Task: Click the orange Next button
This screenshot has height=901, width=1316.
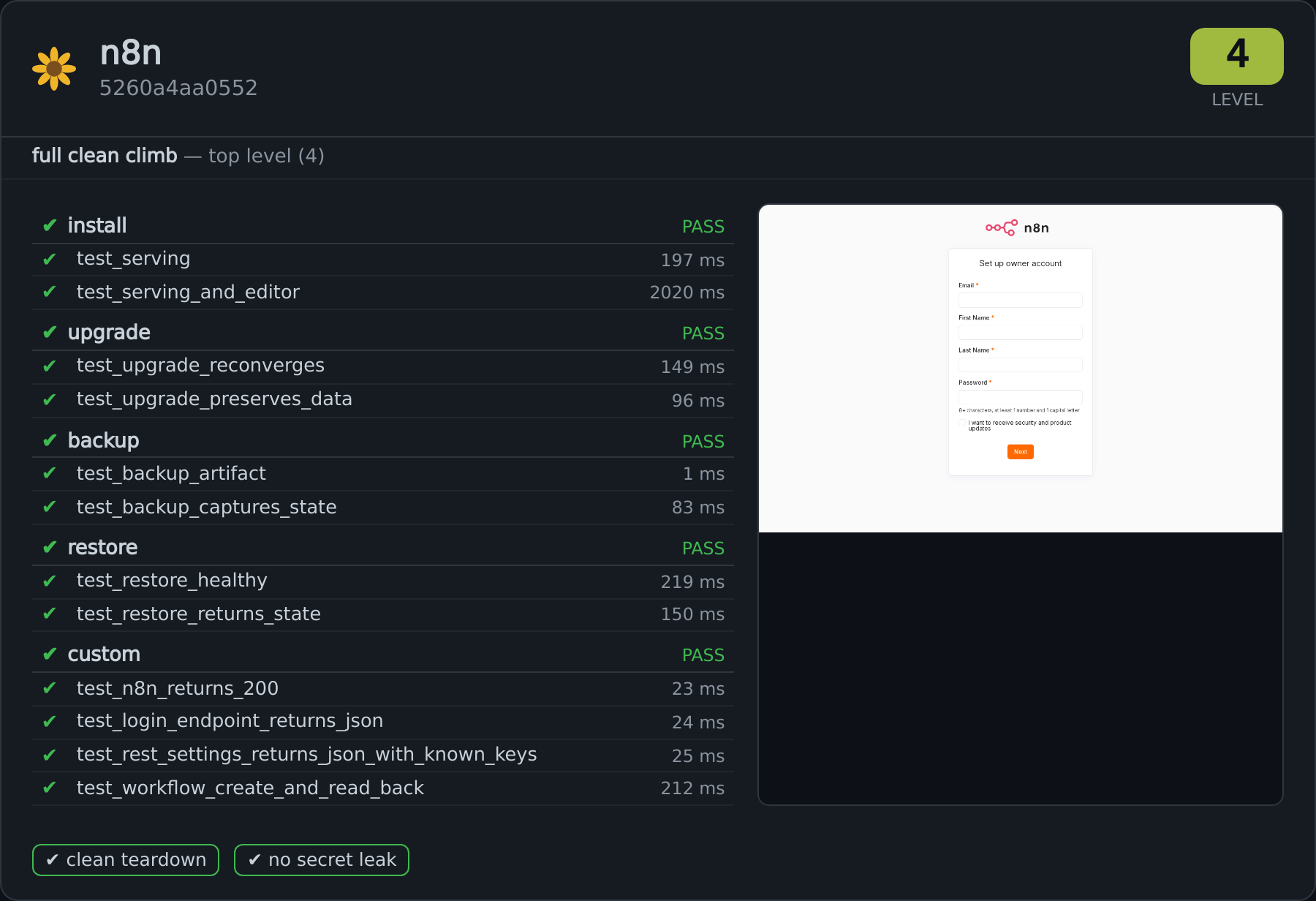Action: click(x=1020, y=452)
